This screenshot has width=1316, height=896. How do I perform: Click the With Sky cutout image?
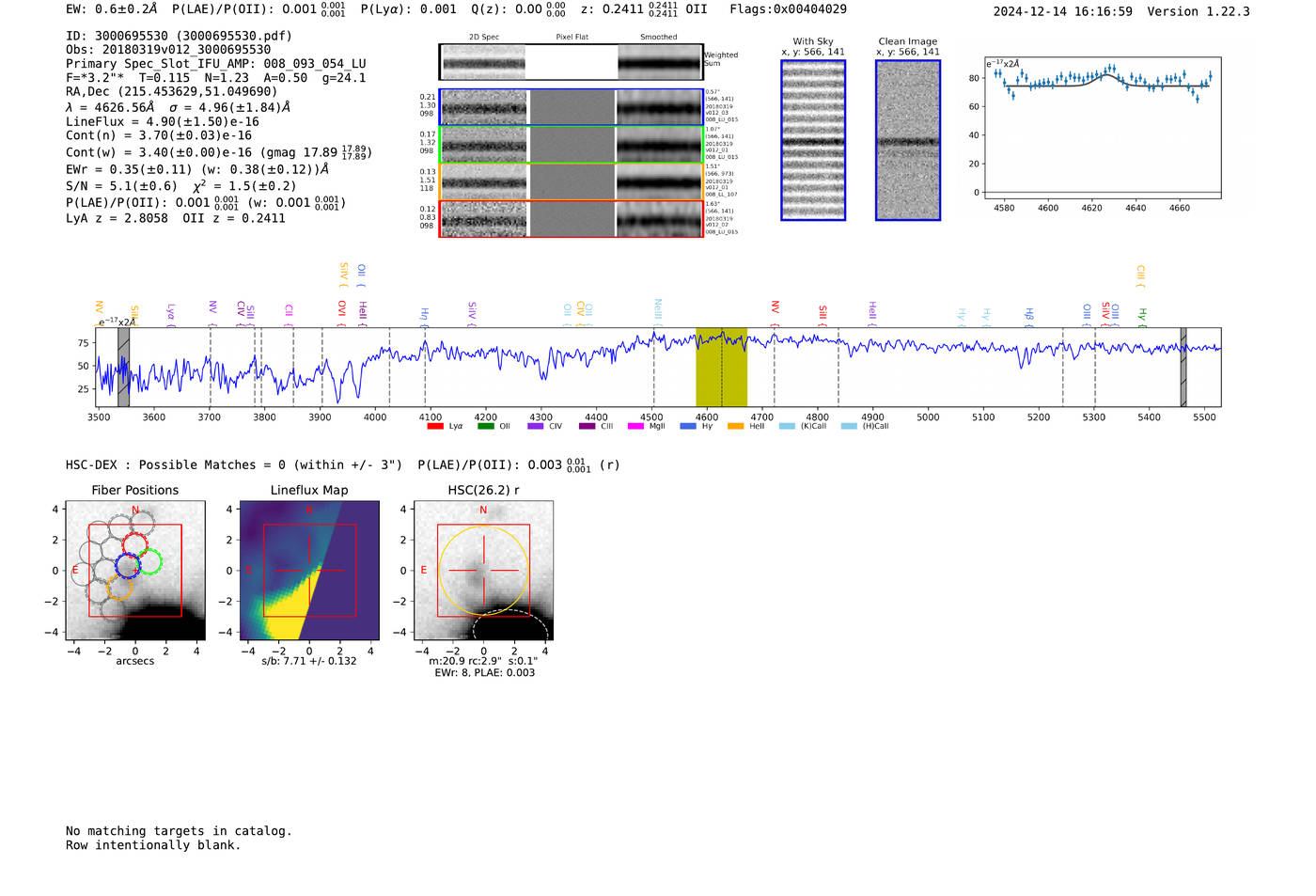coord(813,141)
